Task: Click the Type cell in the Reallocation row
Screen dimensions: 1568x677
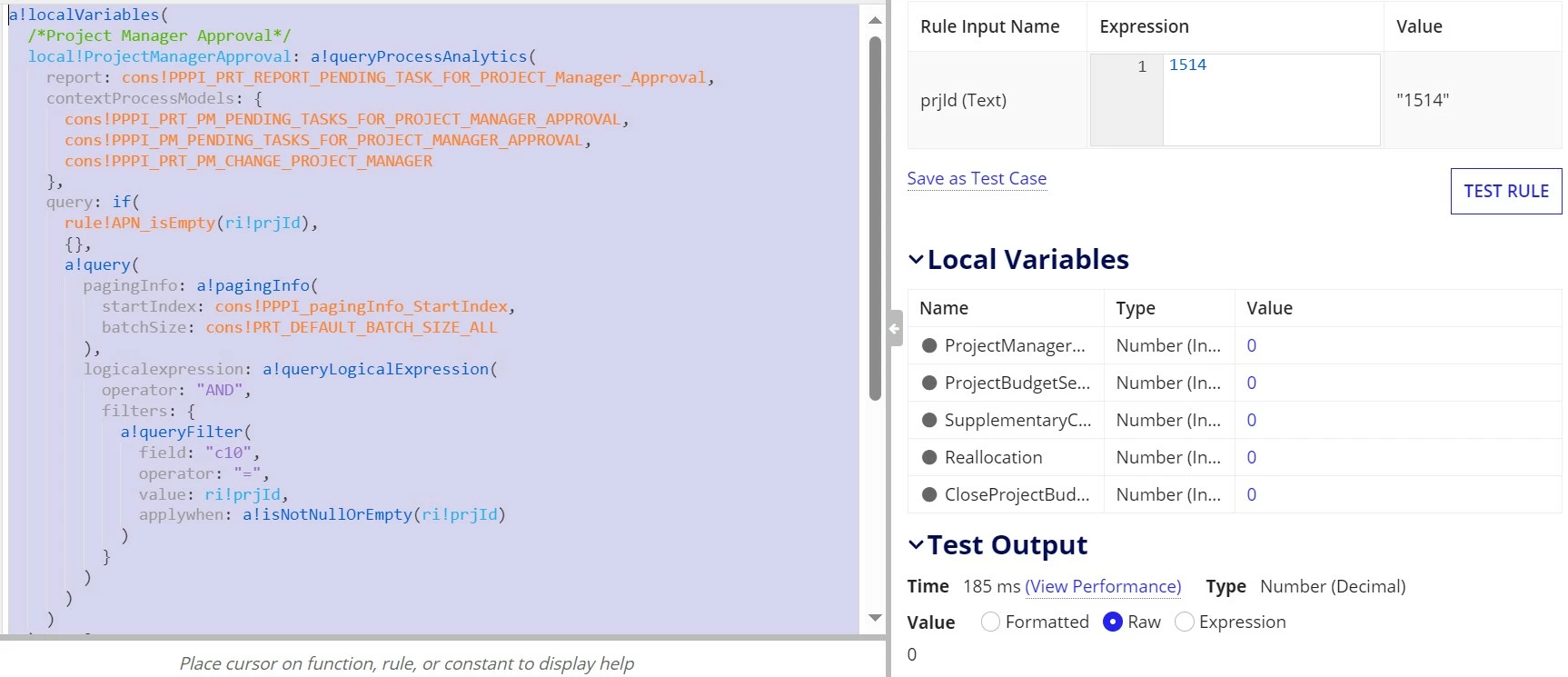Action: click(1168, 457)
